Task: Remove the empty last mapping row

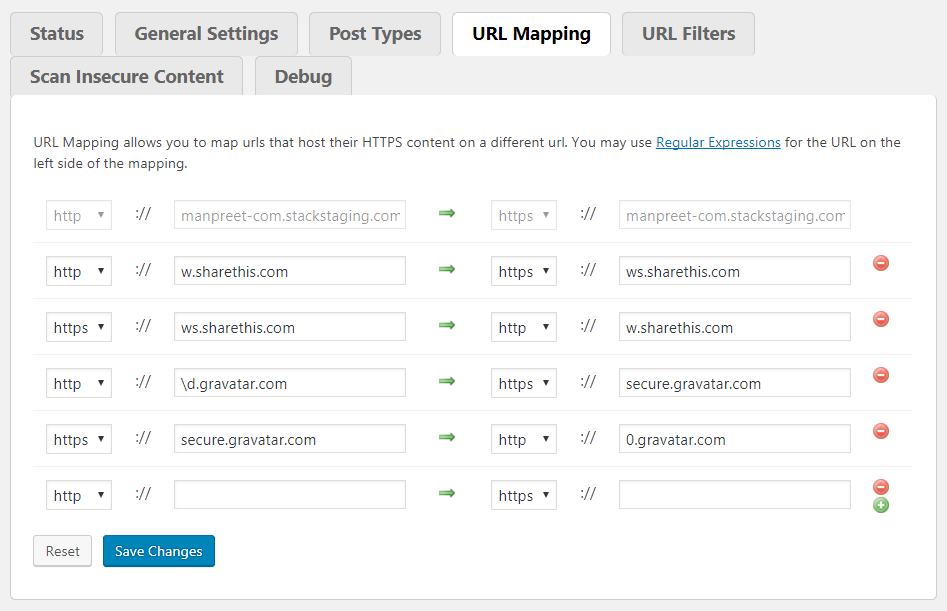Action: (x=881, y=487)
